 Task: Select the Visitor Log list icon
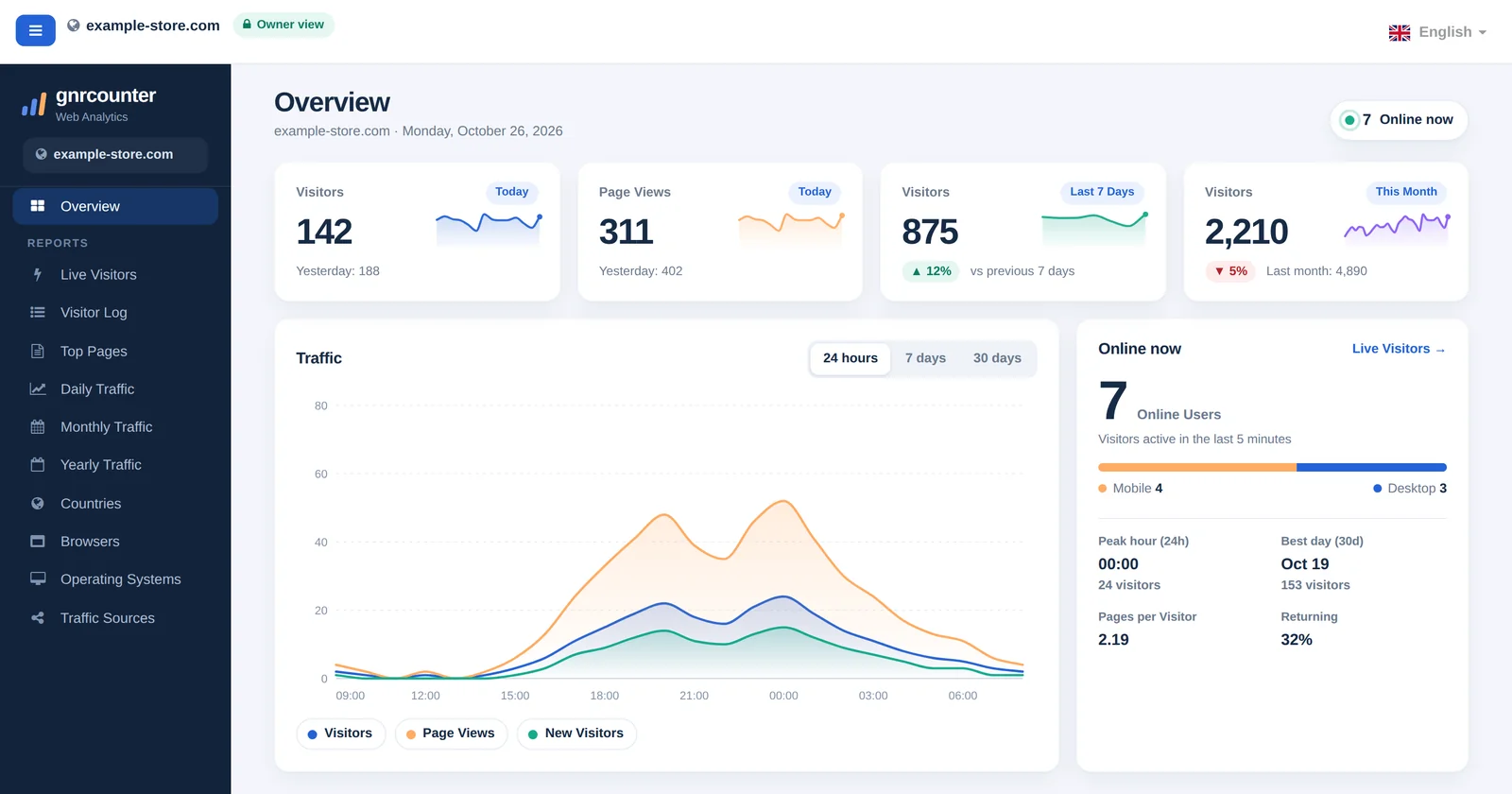(x=38, y=312)
